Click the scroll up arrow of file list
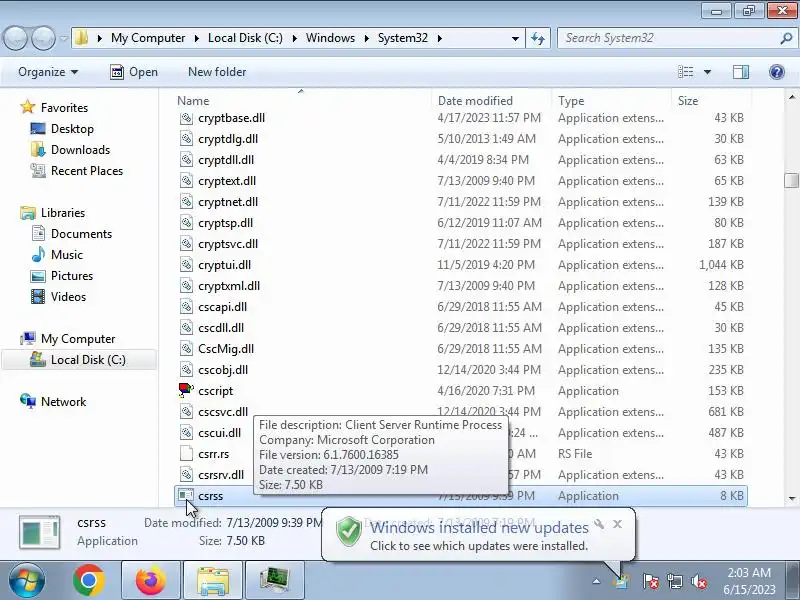The height and width of the screenshot is (600, 800). click(792, 97)
